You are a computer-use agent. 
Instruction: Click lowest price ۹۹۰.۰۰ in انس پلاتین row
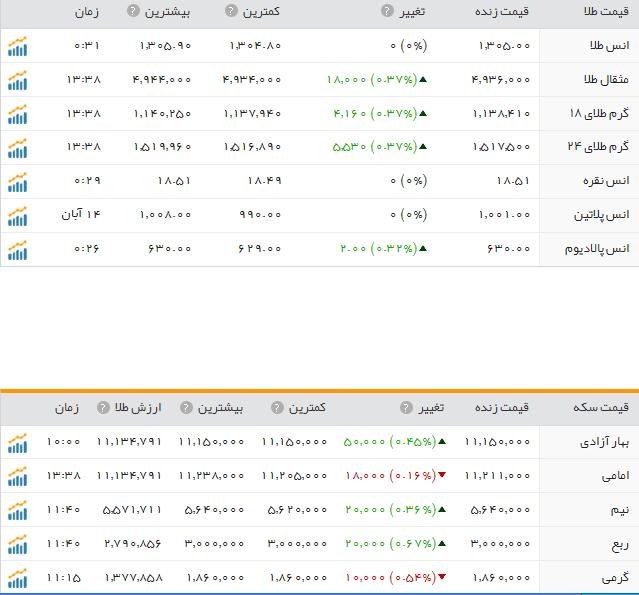[260, 214]
